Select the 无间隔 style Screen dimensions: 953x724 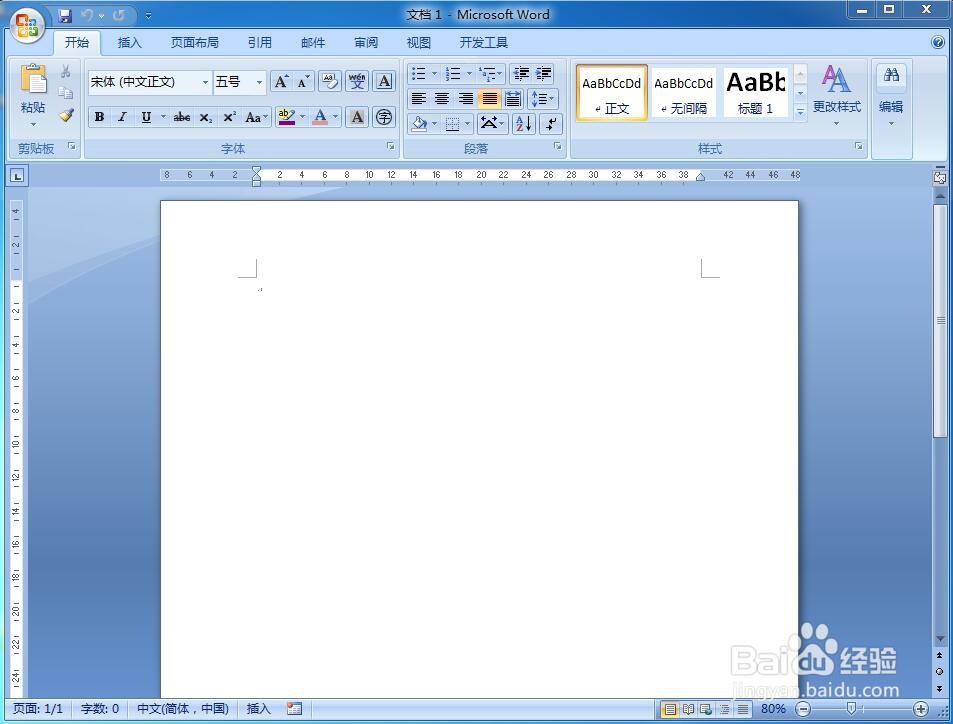tap(684, 92)
